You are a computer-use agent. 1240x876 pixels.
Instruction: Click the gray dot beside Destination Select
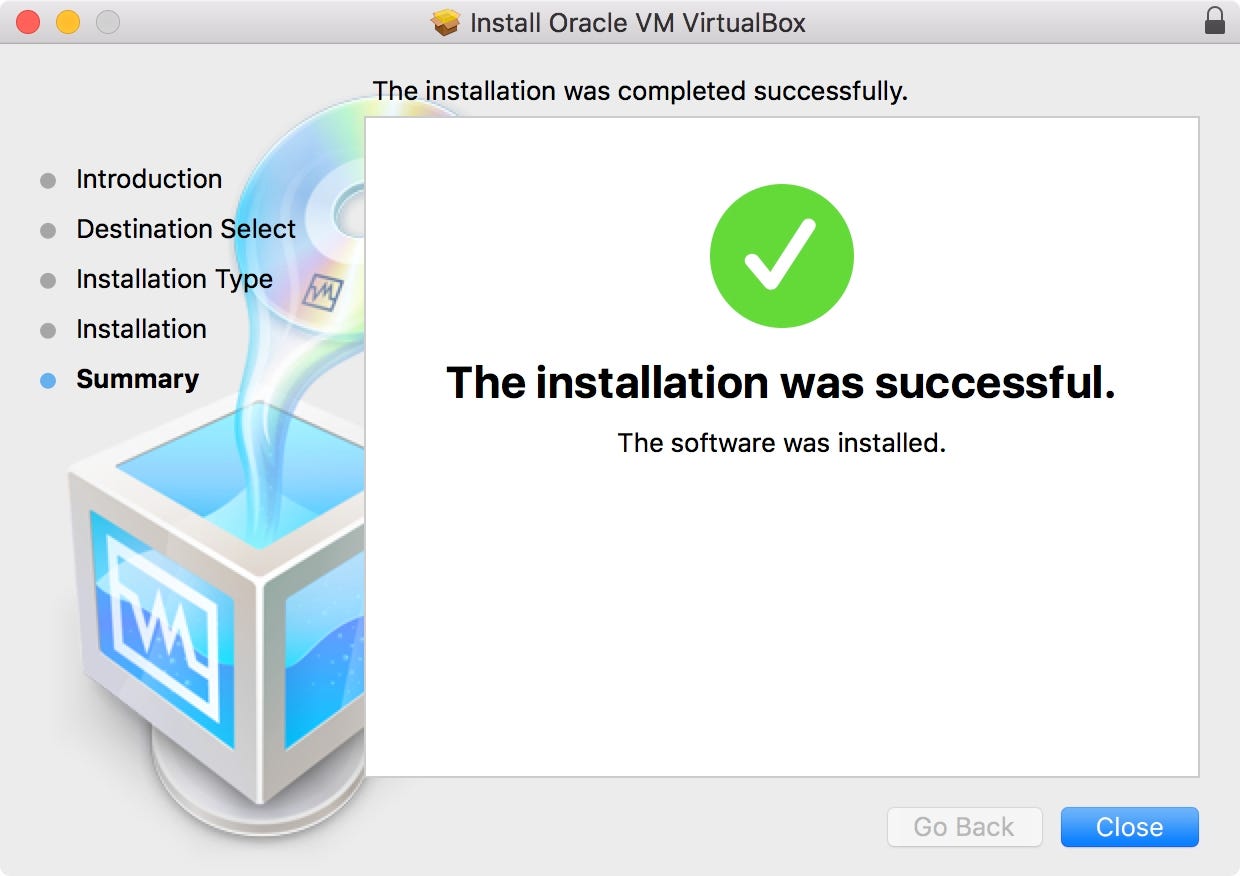47,229
